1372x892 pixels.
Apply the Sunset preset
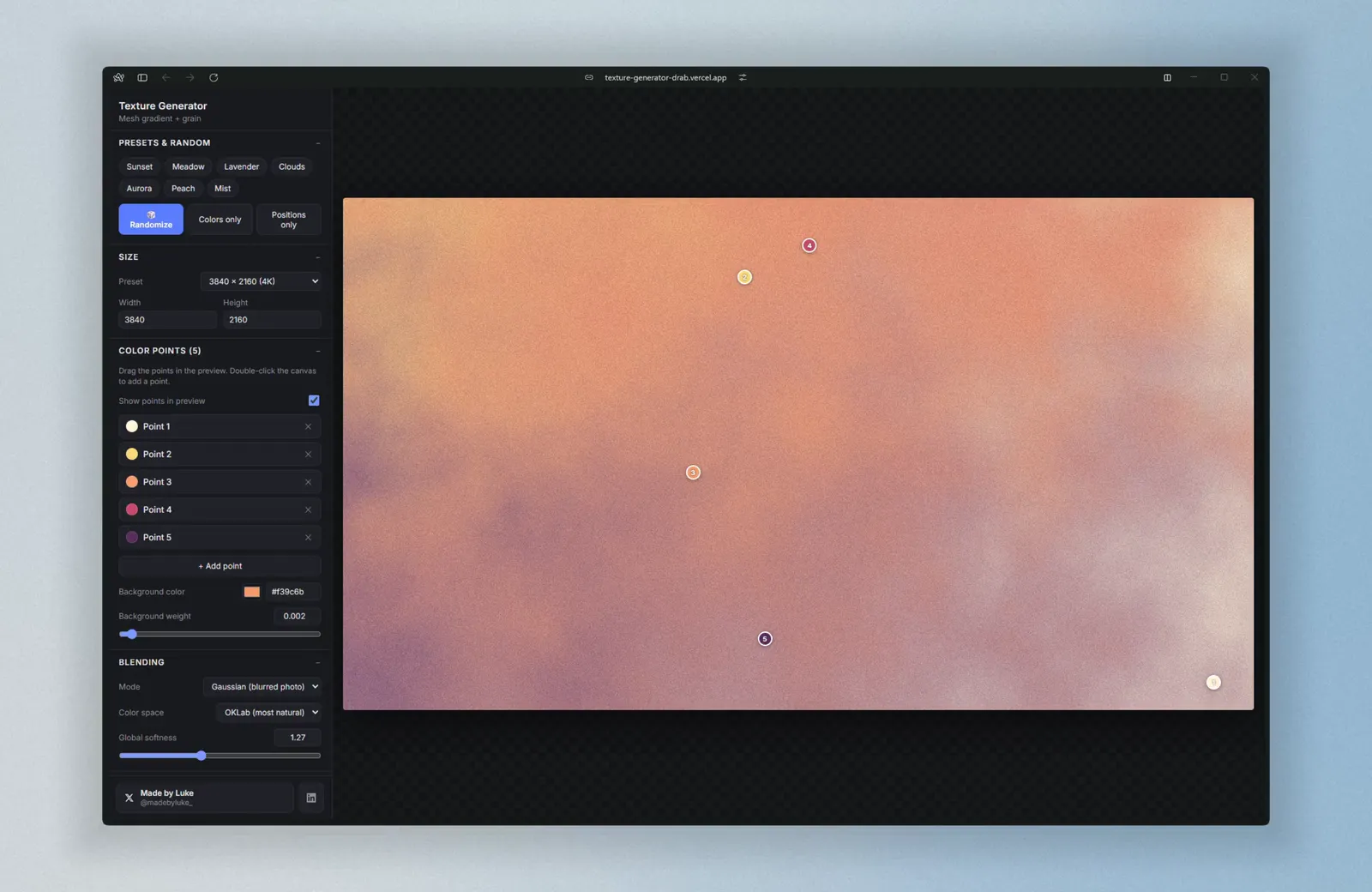pyautogui.click(x=140, y=166)
